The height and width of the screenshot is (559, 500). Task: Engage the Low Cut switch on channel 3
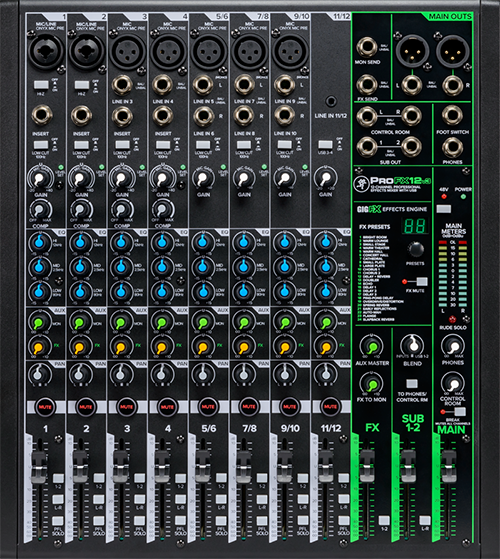point(122,145)
